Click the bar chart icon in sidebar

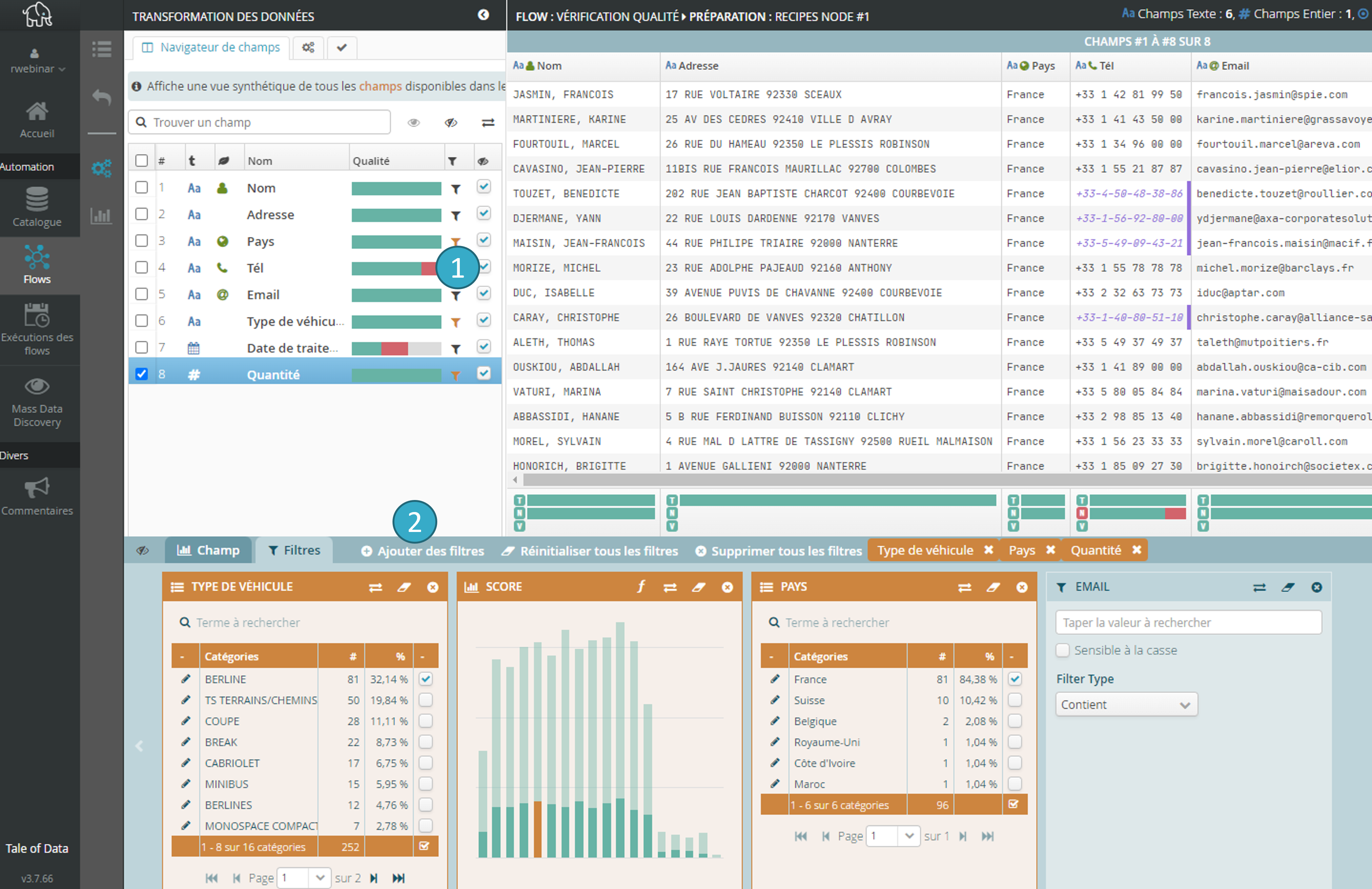click(x=102, y=216)
